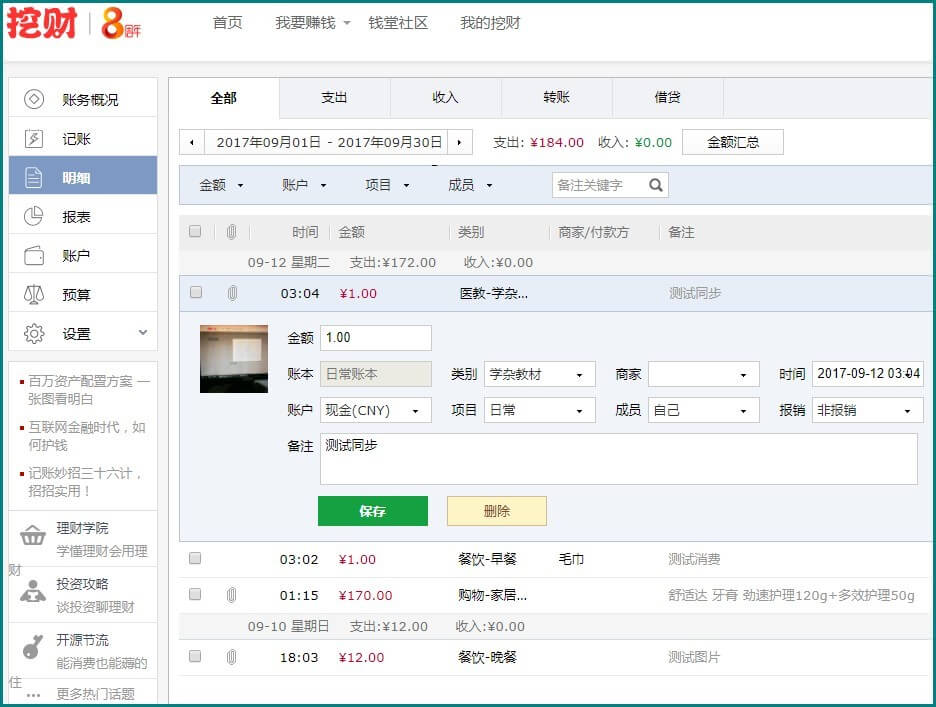The height and width of the screenshot is (707, 936).
Task: Switch to the 支出 tab
Action: pos(334,98)
